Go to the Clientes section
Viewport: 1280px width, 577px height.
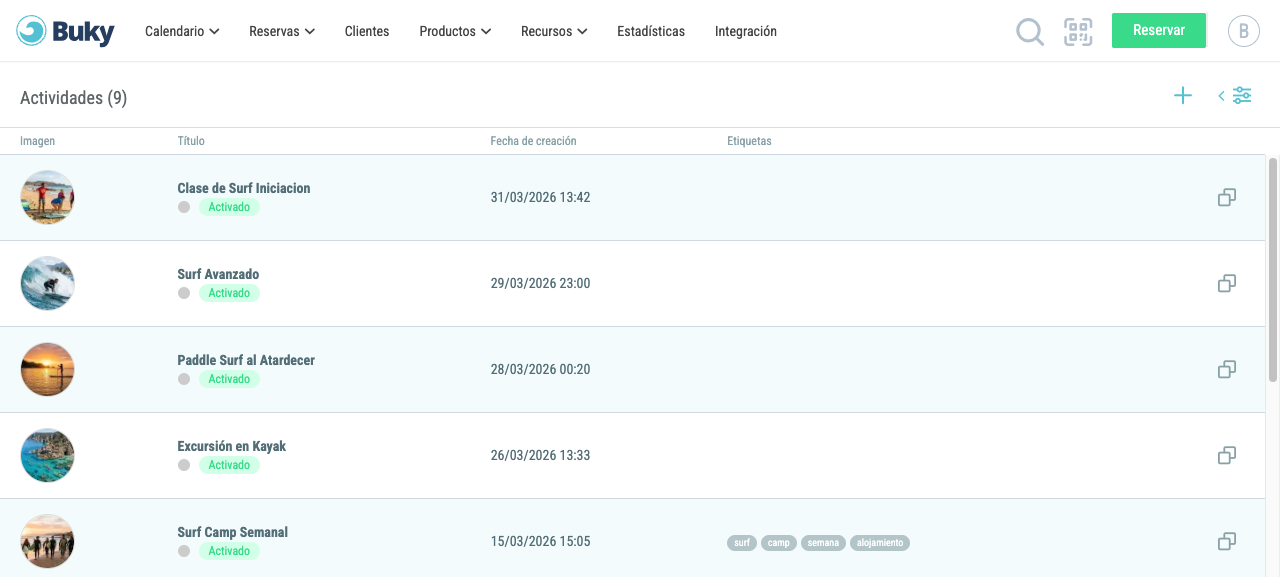[367, 31]
